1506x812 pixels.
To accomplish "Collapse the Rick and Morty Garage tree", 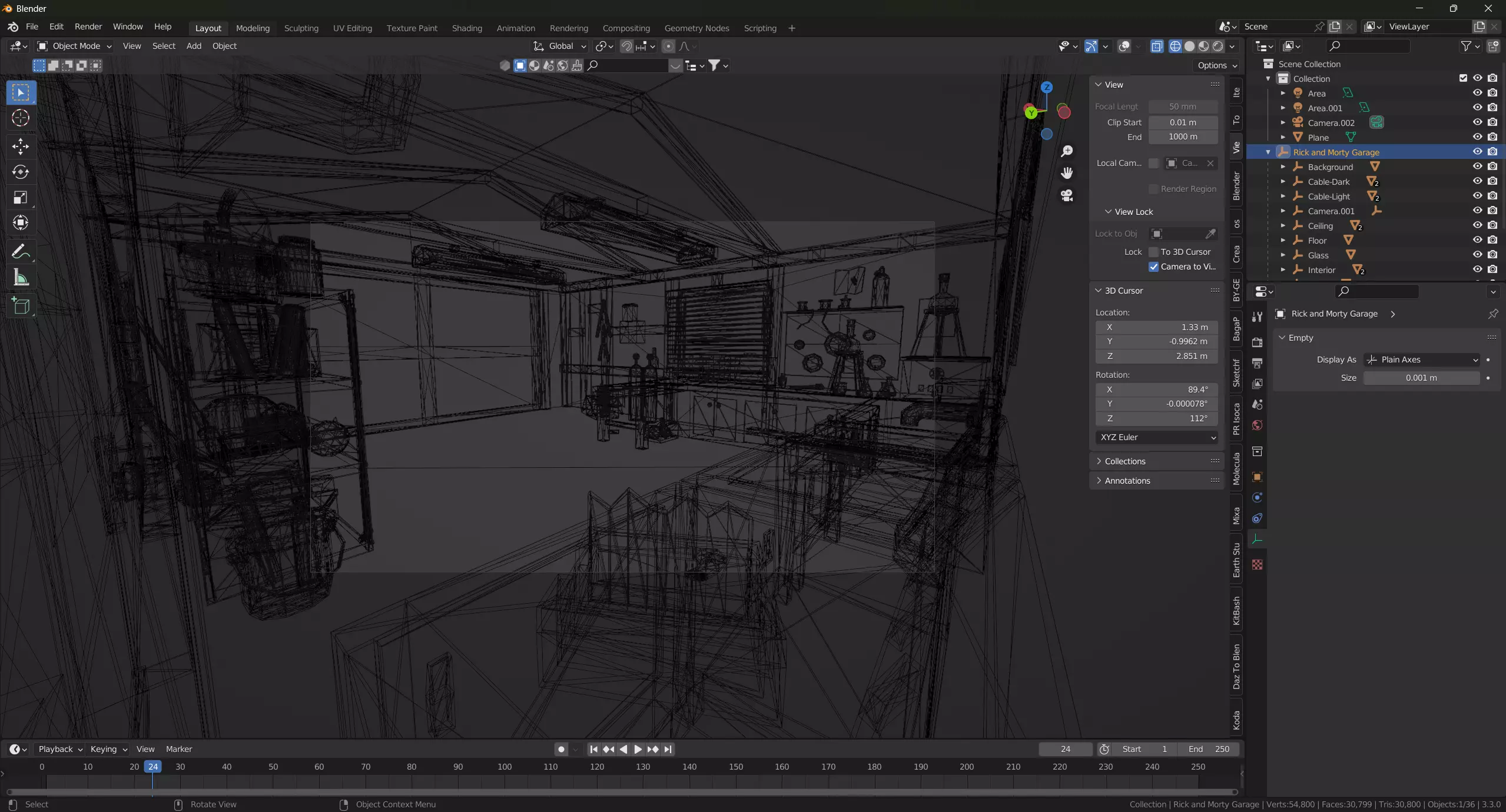I will click(x=1268, y=152).
